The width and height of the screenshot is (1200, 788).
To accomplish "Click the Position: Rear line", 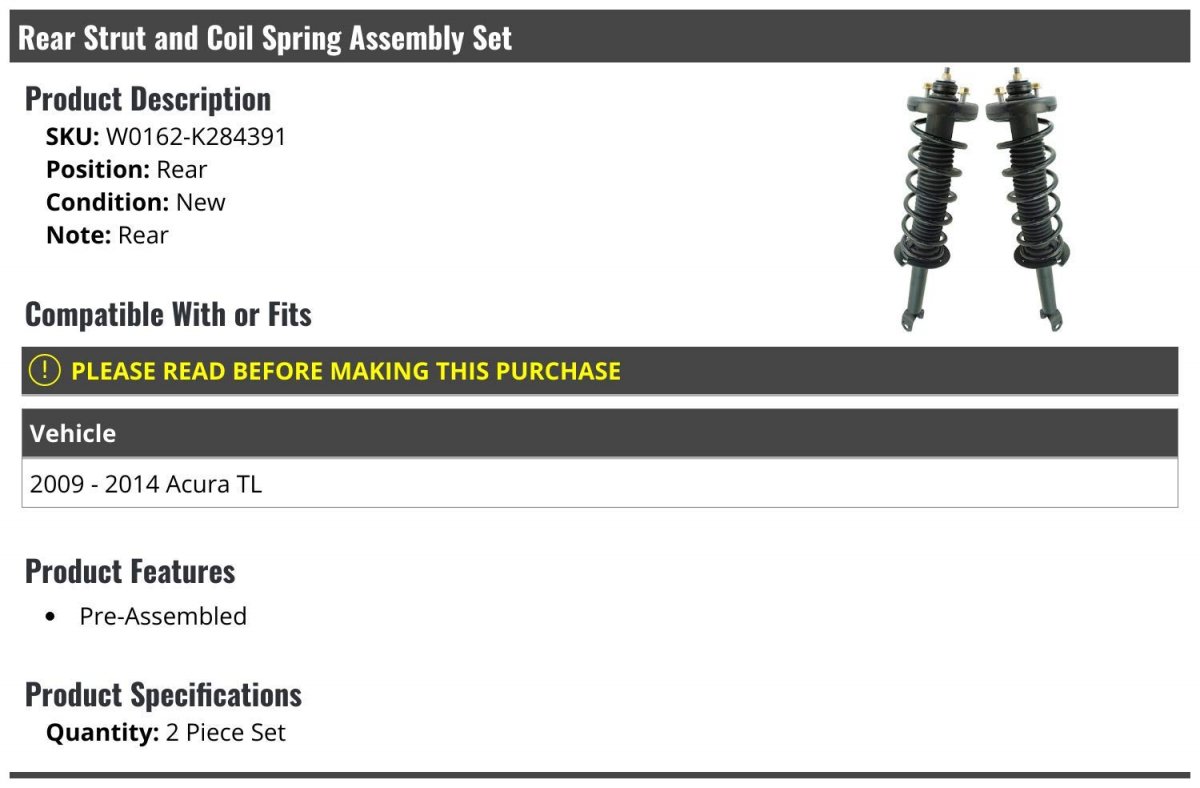I will 127,170.
